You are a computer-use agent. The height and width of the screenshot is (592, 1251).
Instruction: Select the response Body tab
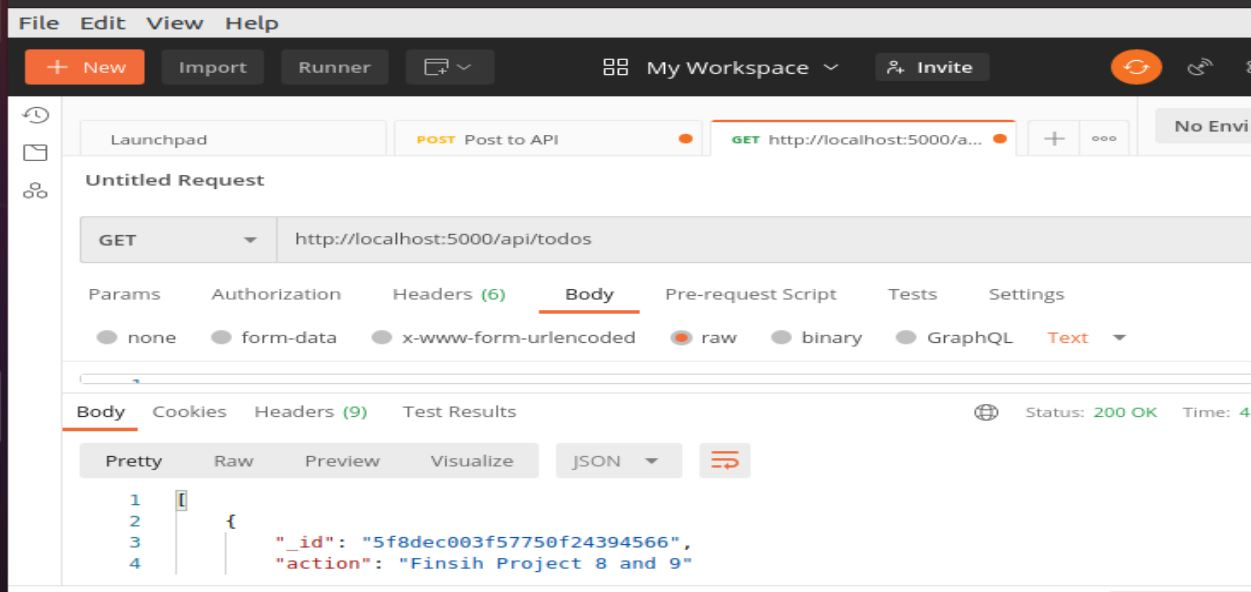tap(101, 412)
